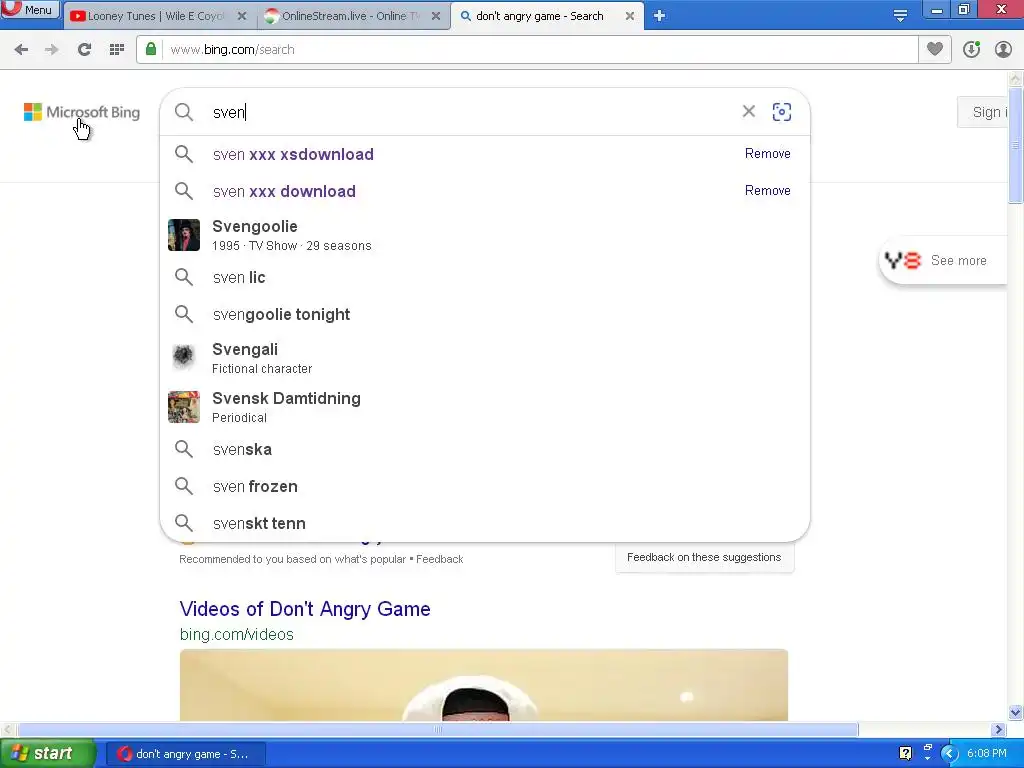Open Videos of Don't Angry Game

pyautogui.click(x=305, y=609)
